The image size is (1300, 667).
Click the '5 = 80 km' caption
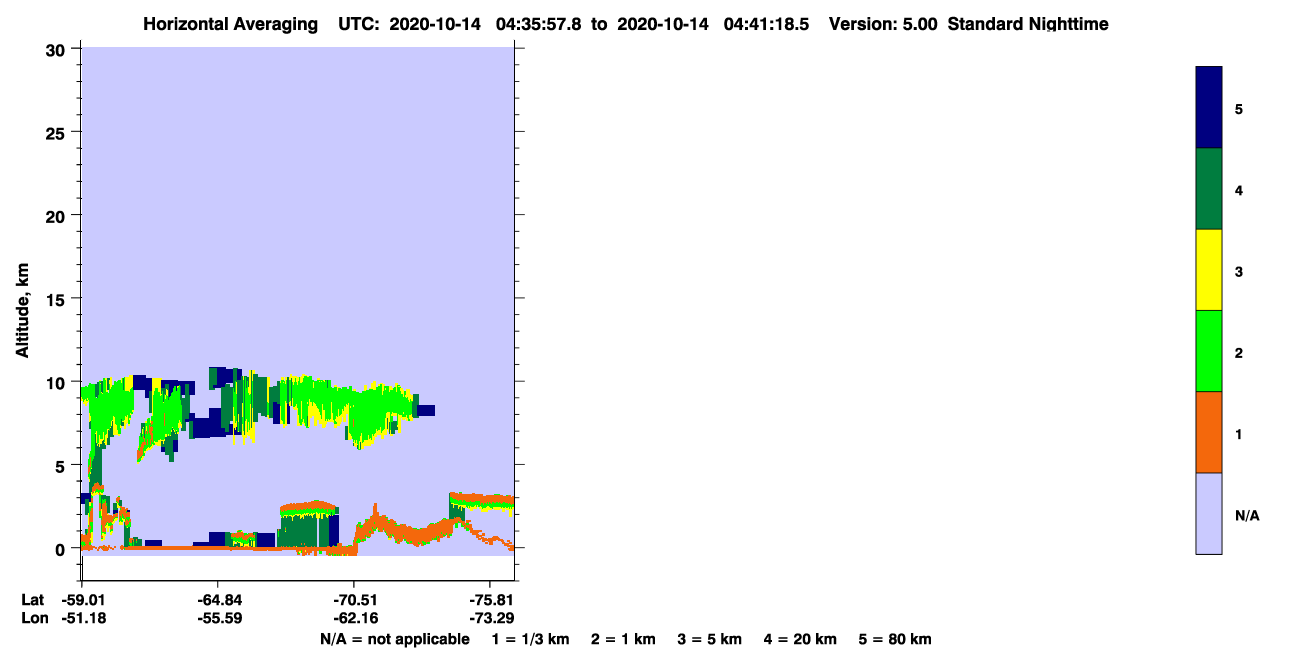click(x=895, y=639)
